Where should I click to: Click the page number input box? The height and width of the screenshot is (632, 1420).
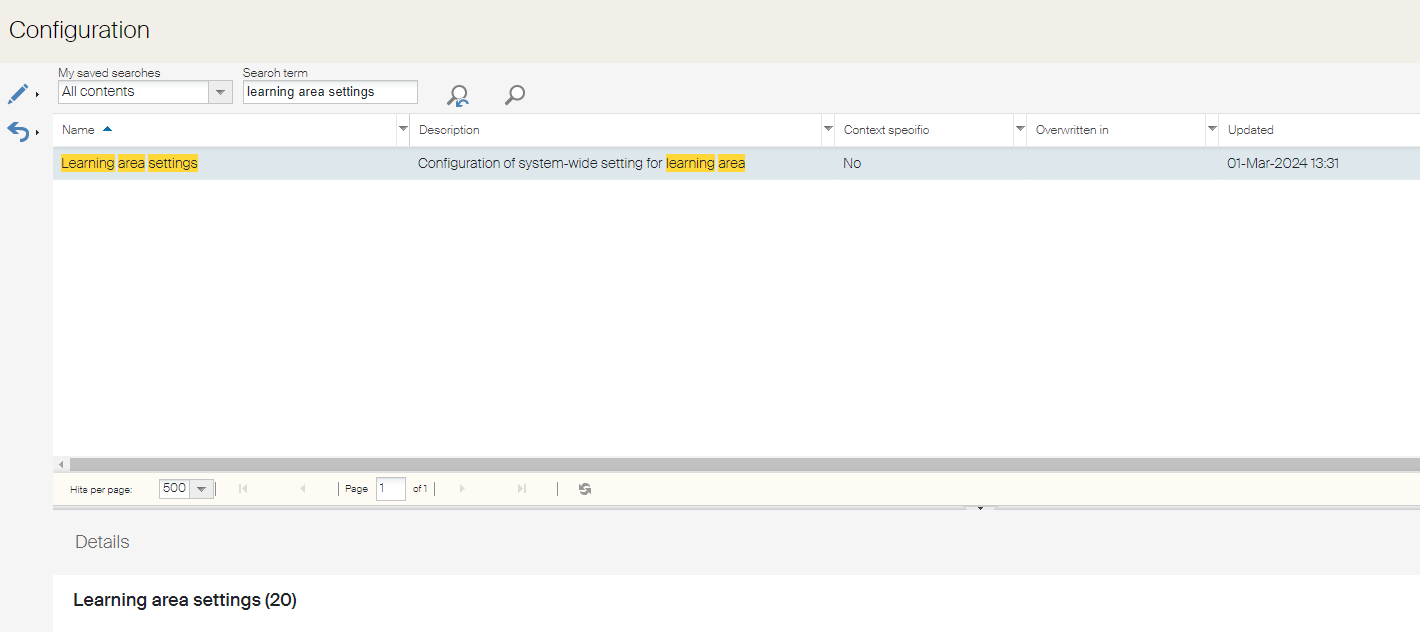[390, 489]
